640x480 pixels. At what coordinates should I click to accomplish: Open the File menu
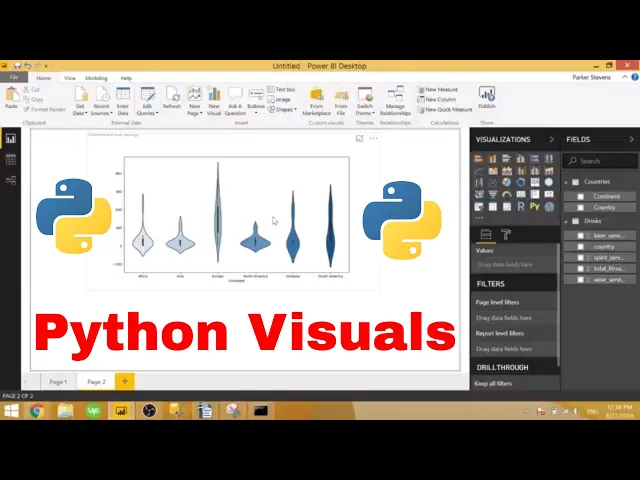pyautogui.click(x=14, y=77)
